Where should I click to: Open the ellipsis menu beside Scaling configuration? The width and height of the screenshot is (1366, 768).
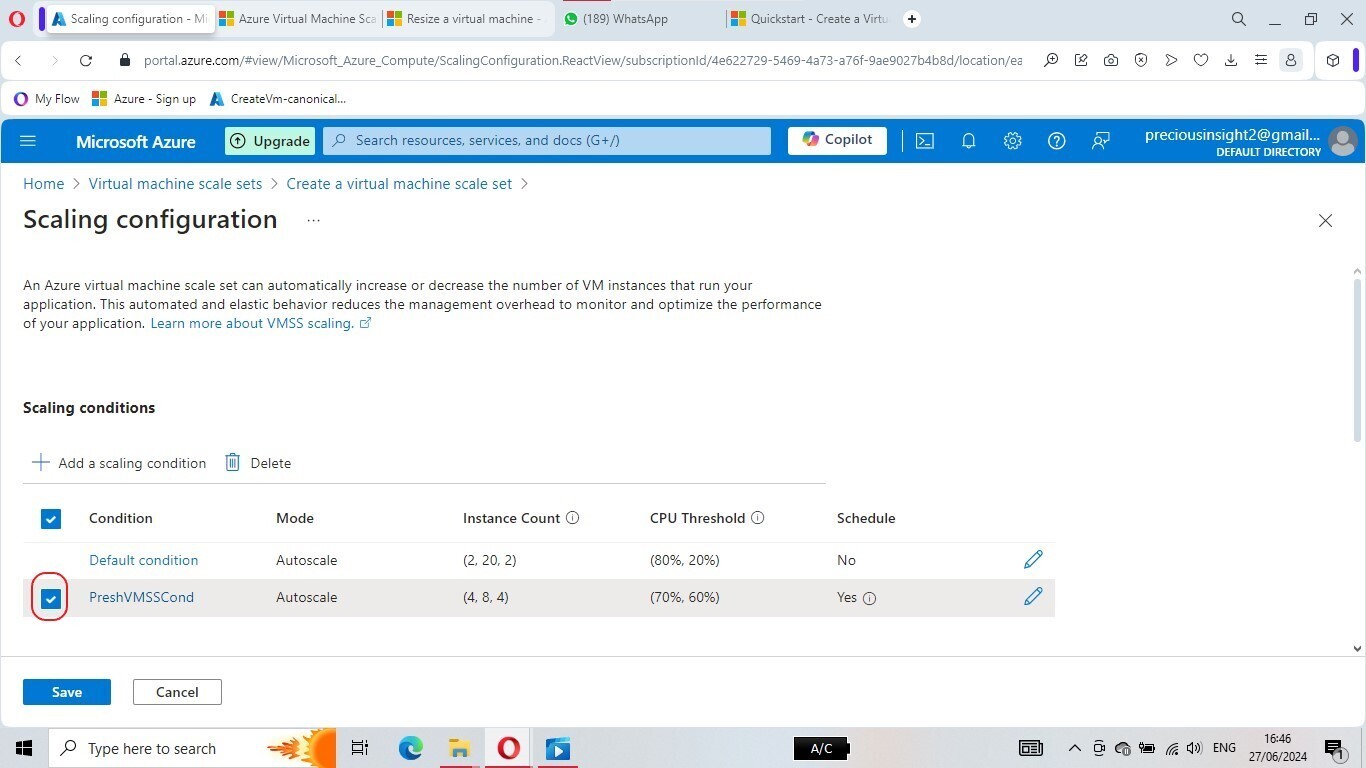click(313, 220)
